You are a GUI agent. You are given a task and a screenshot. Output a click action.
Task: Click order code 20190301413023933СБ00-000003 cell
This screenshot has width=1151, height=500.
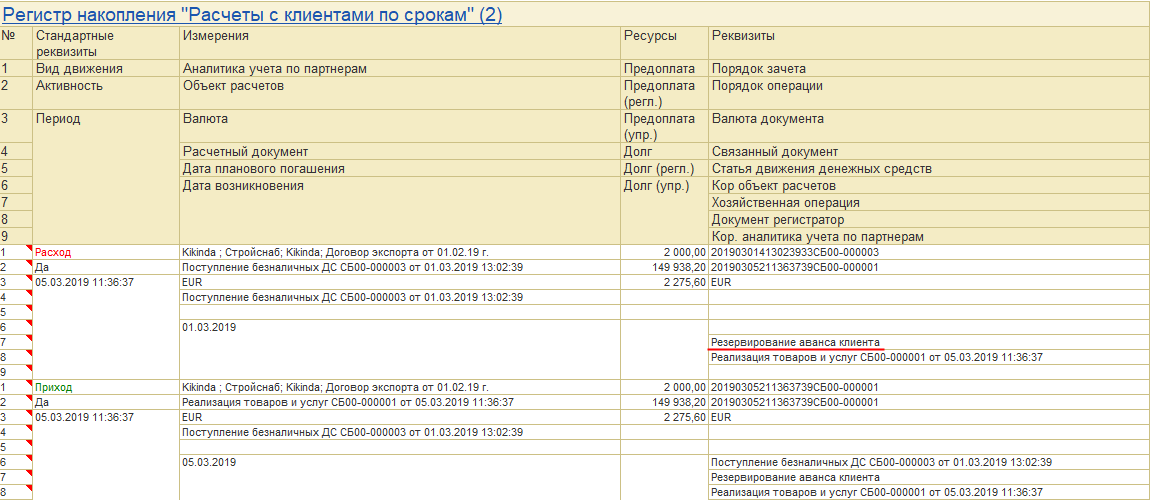(x=929, y=253)
